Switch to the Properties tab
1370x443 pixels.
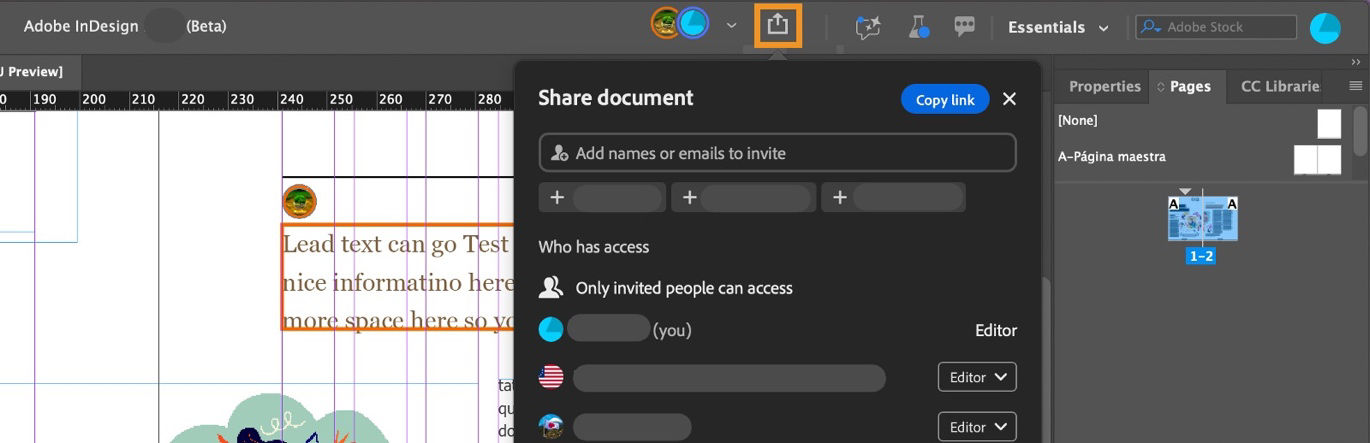click(1104, 86)
